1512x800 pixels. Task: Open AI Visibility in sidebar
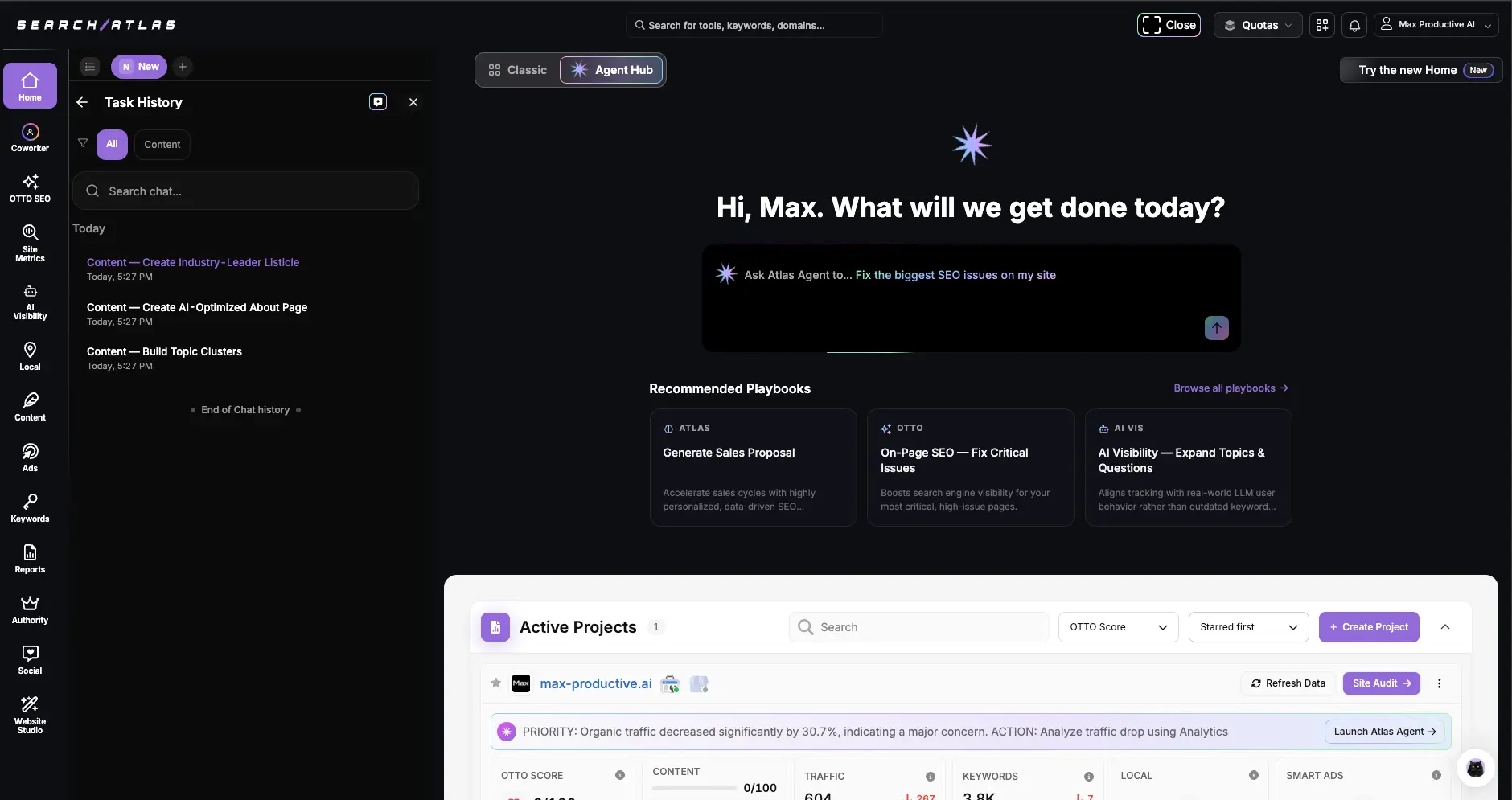tap(30, 302)
